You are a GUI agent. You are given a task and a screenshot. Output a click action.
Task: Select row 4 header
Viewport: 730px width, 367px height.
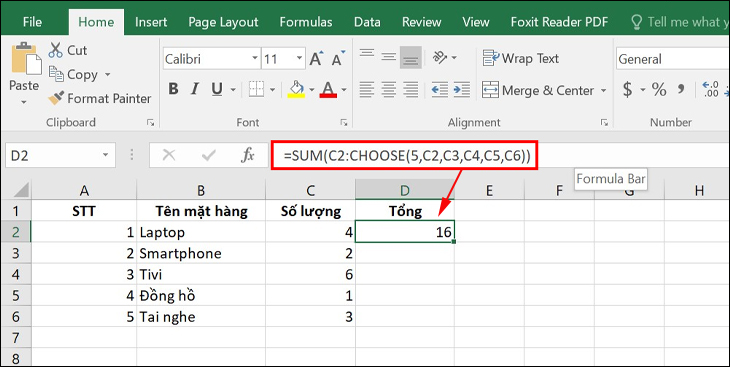(16, 274)
